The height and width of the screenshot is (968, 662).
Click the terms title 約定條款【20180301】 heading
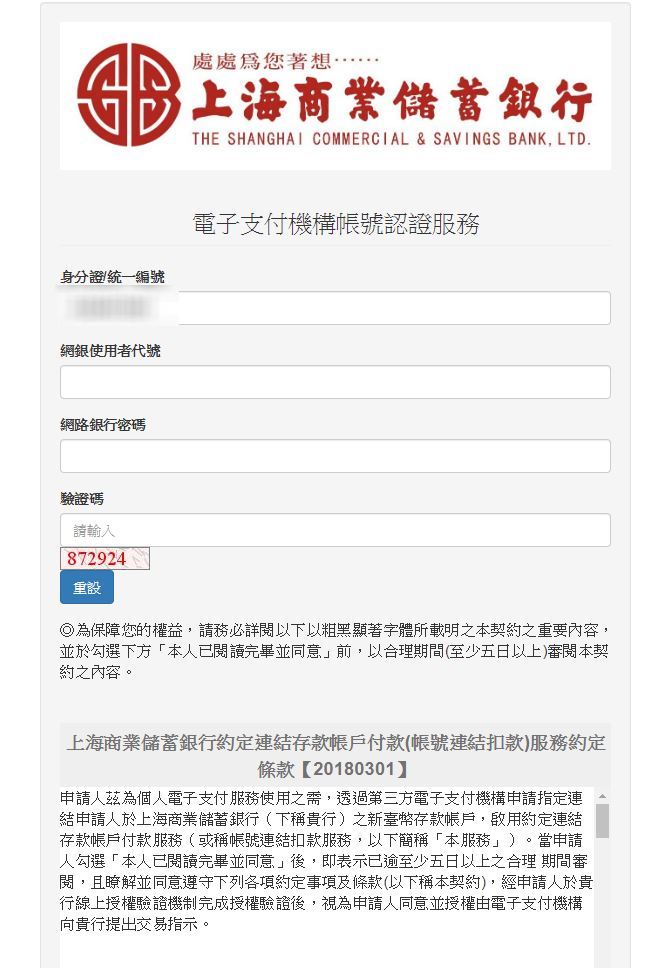[x=335, y=756]
